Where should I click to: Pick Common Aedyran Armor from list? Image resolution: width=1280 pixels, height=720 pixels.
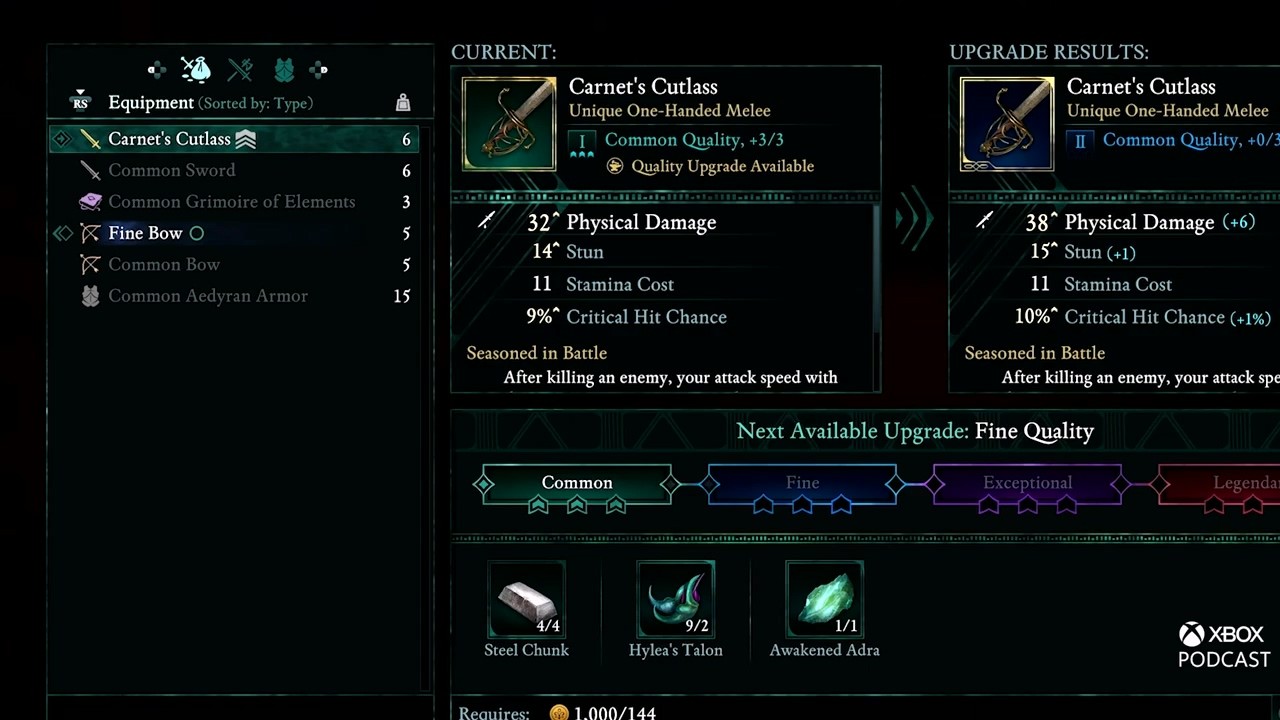tap(207, 296)
